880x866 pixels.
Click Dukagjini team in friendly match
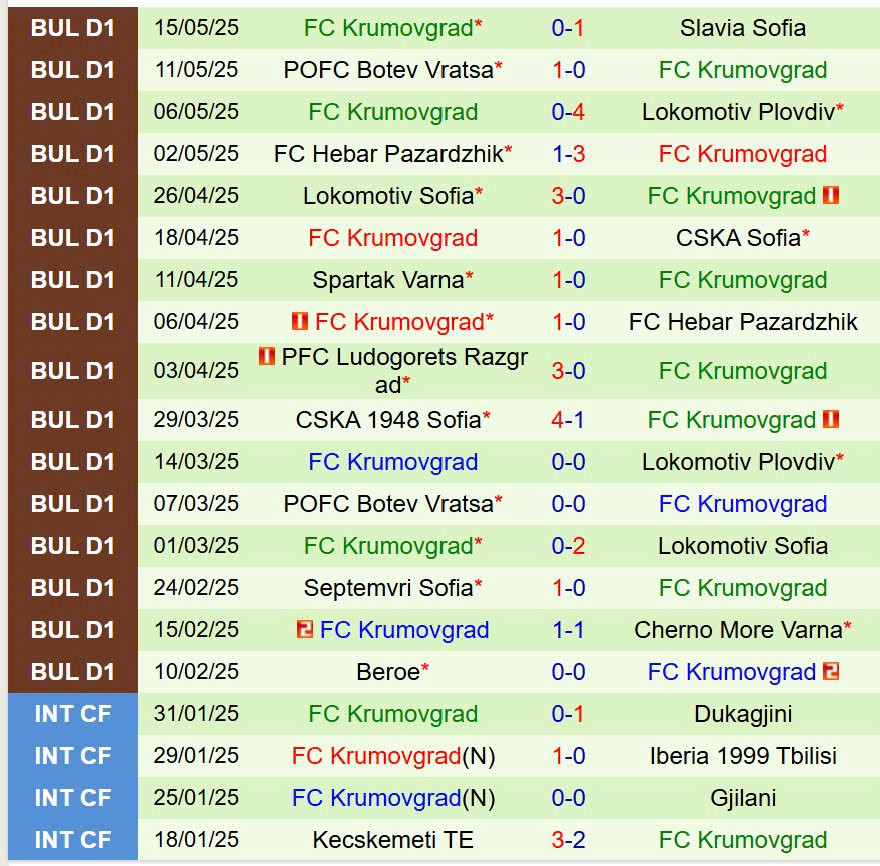tap(742, 714)
